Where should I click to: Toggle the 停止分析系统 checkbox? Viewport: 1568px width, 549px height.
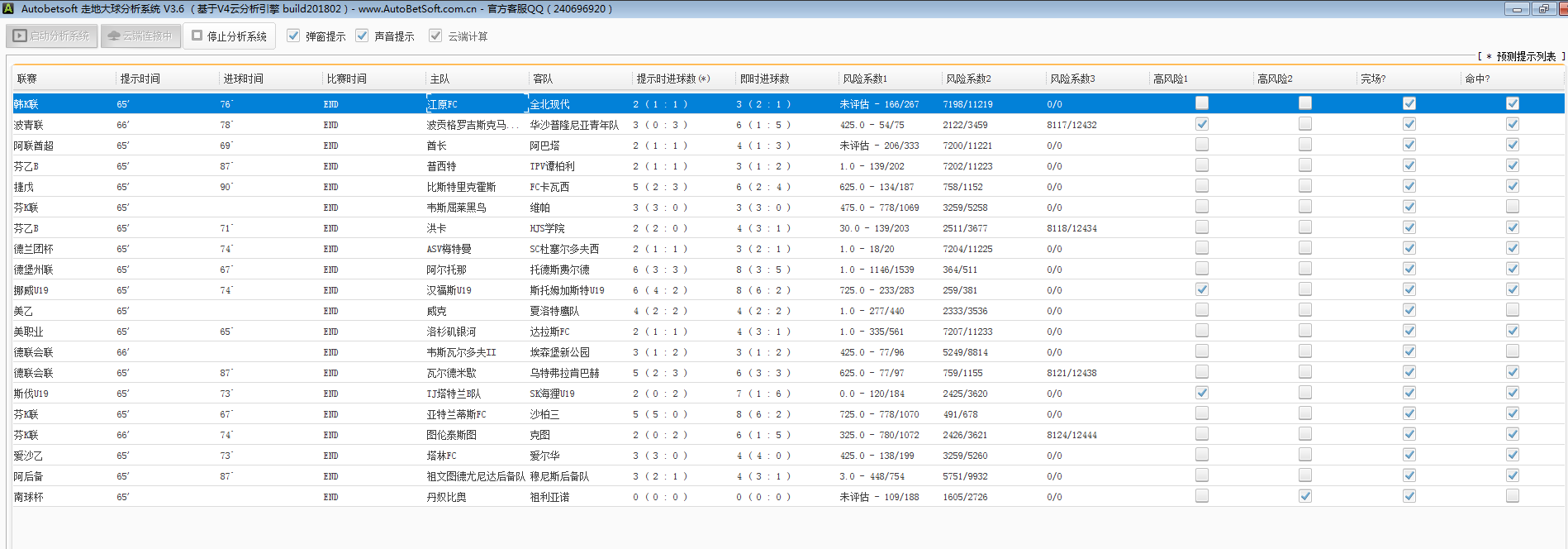197,36
